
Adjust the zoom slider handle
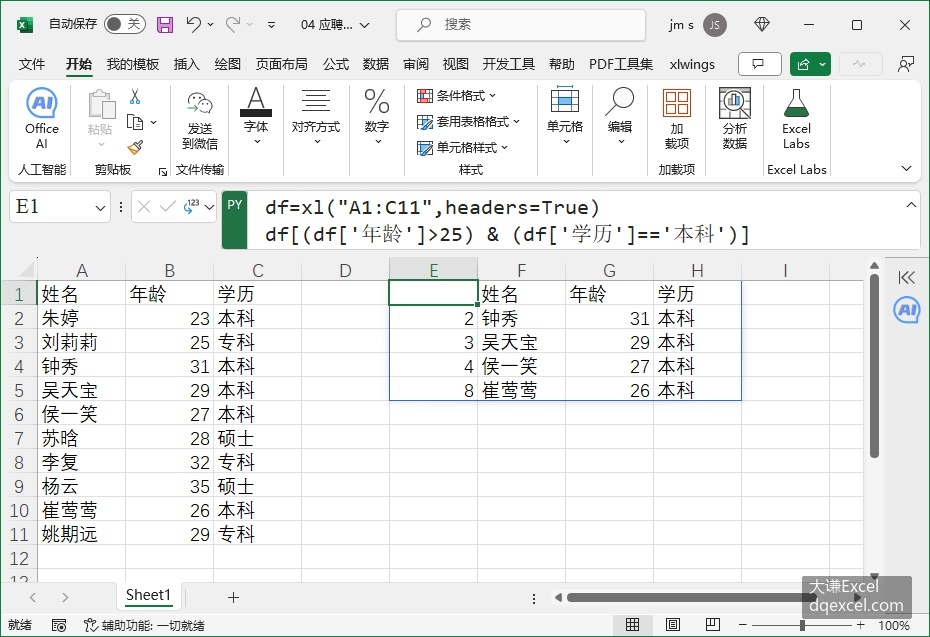coord(802,625)
